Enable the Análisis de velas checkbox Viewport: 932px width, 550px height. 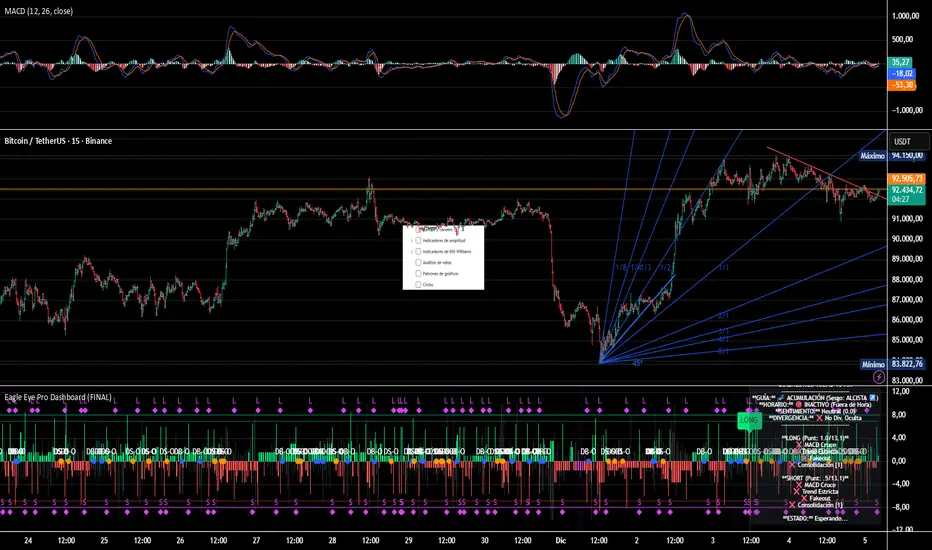(418, 262)
